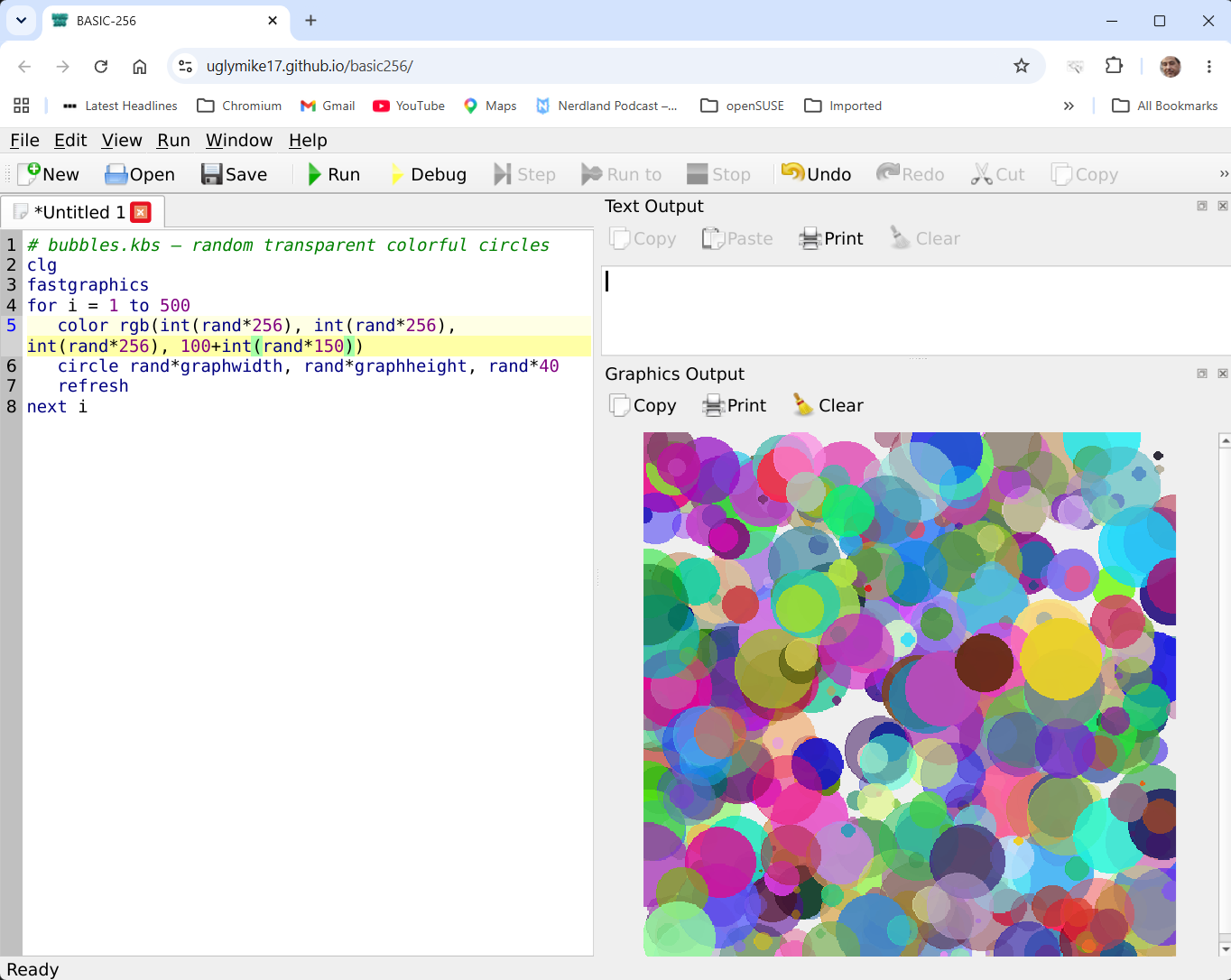
Task: Place cursor on the 'clg' line
Action: (42, 265)
